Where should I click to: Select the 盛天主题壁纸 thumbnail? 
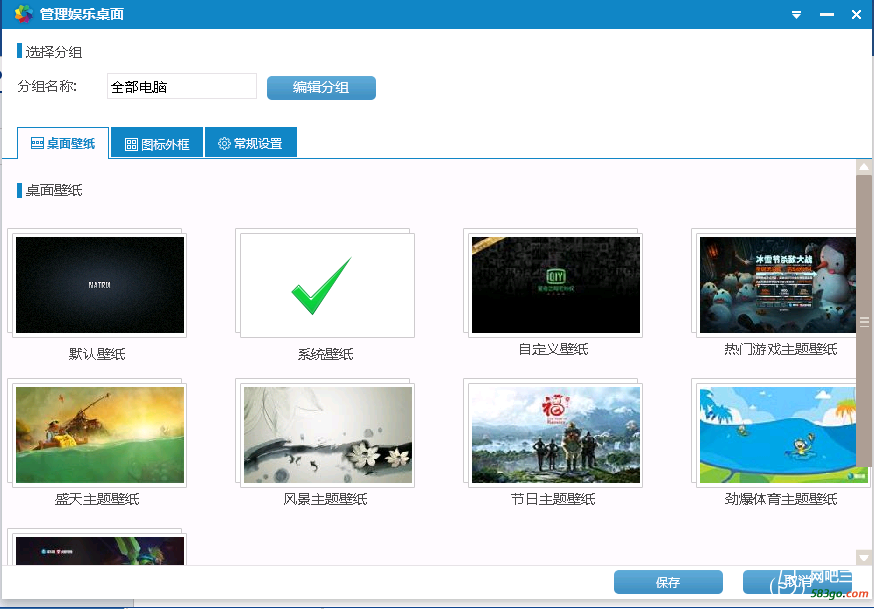click(x=100, y=435)
